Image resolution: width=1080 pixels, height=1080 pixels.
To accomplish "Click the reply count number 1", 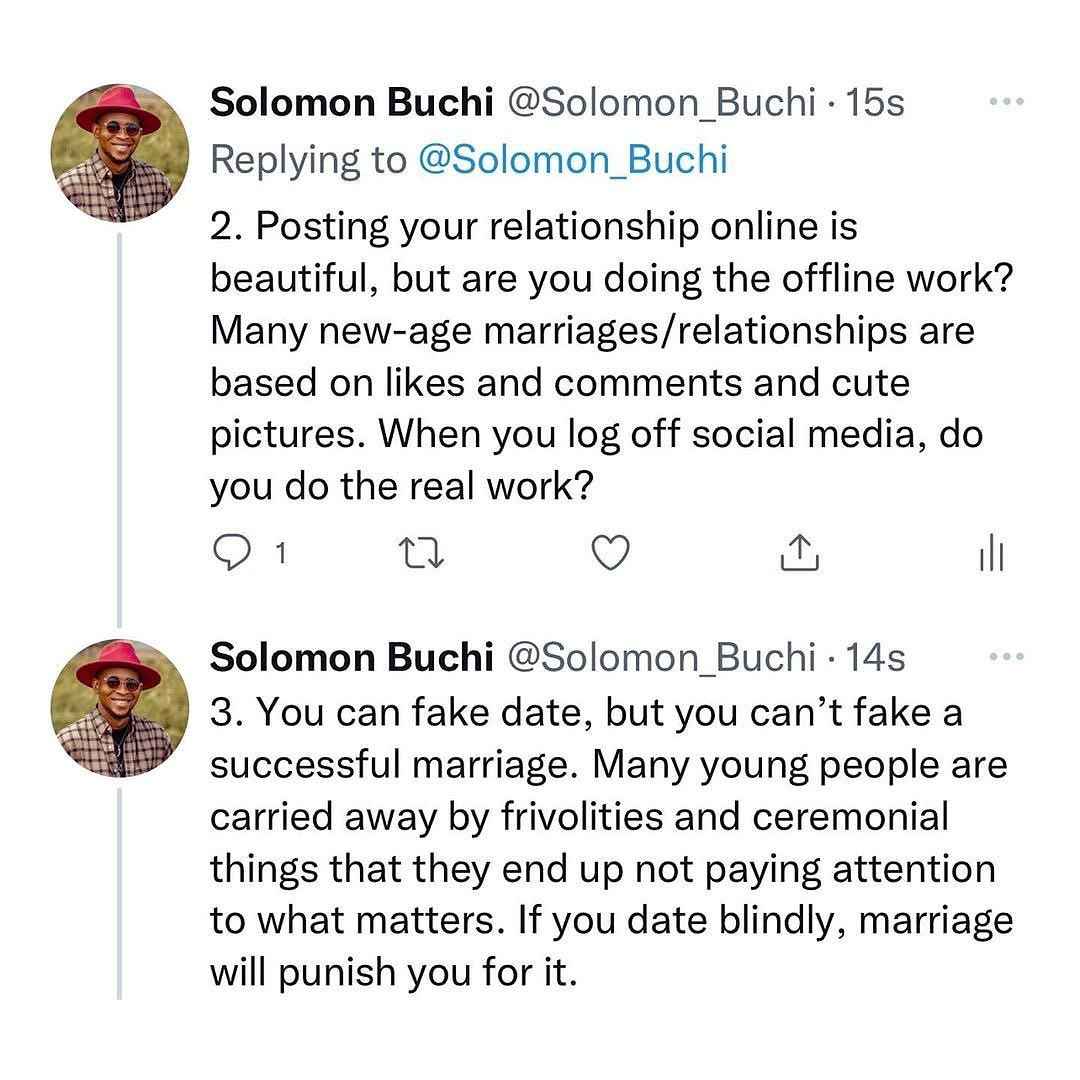I will [280, 553].
